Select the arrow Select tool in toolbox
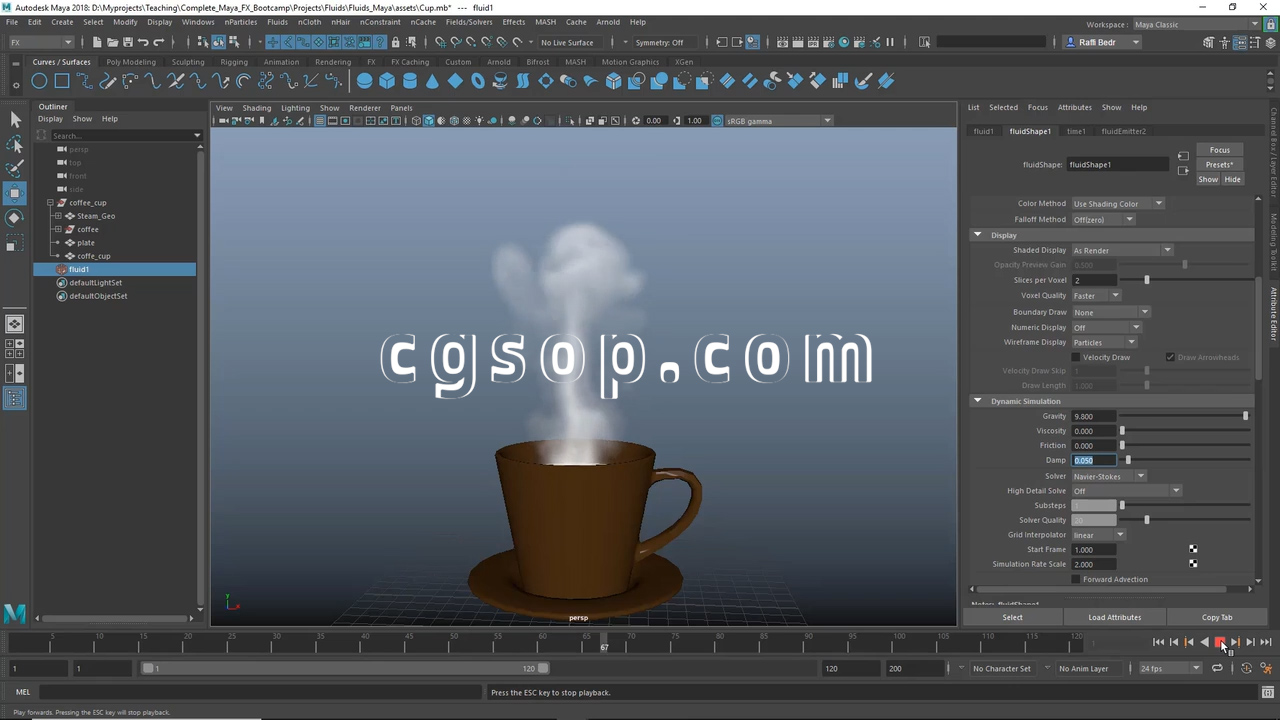The height and width of the screenshot is (720, 1280). tap(15, 120)
